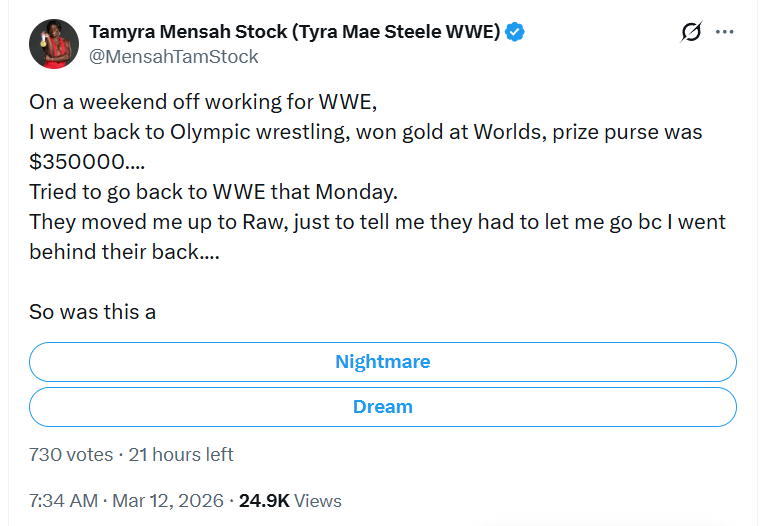Click the poll question 'So was this a'
This screenshot has height=526, width=762.
92,312
